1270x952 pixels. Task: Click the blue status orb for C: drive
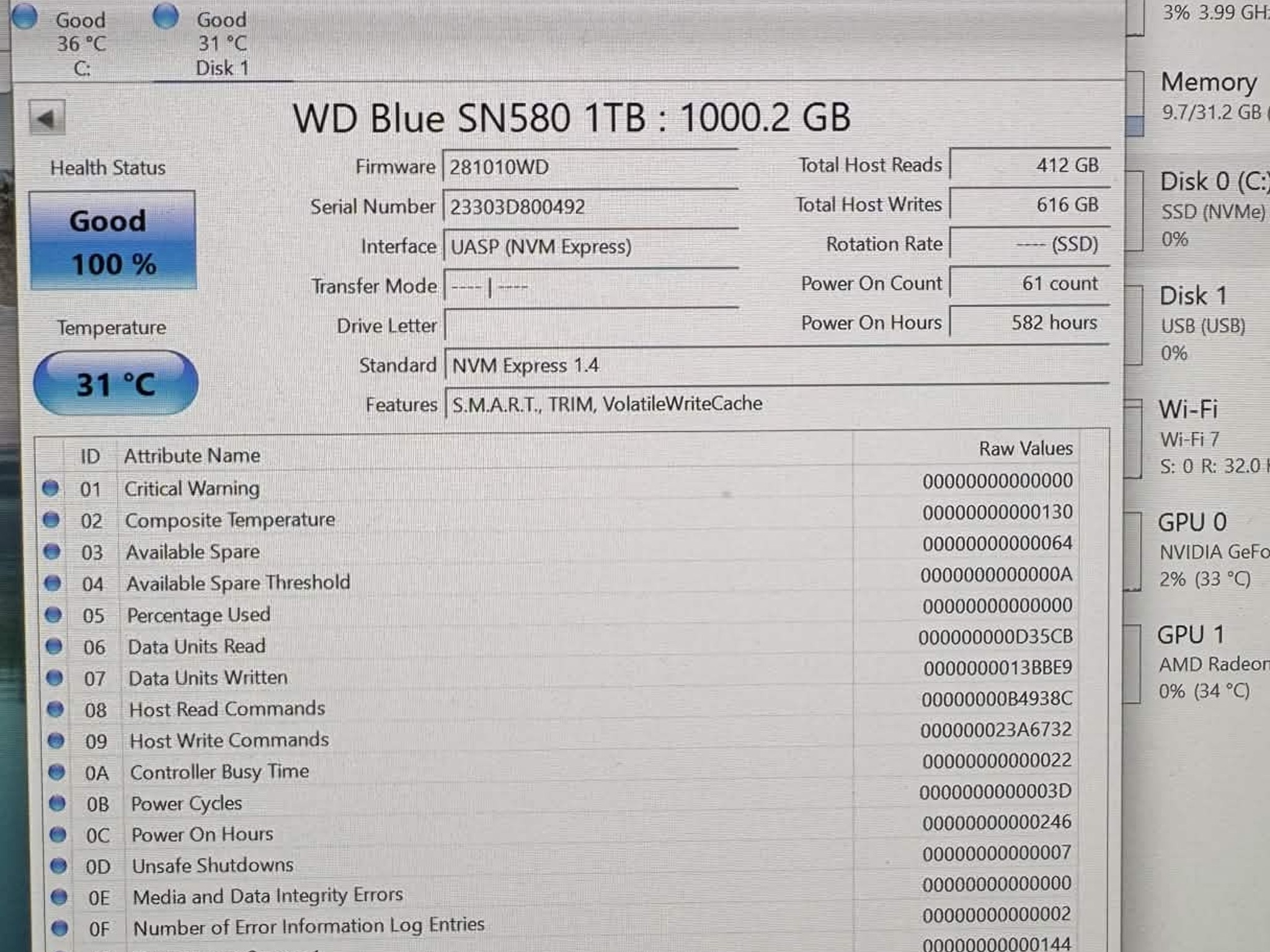pos(25,17)
